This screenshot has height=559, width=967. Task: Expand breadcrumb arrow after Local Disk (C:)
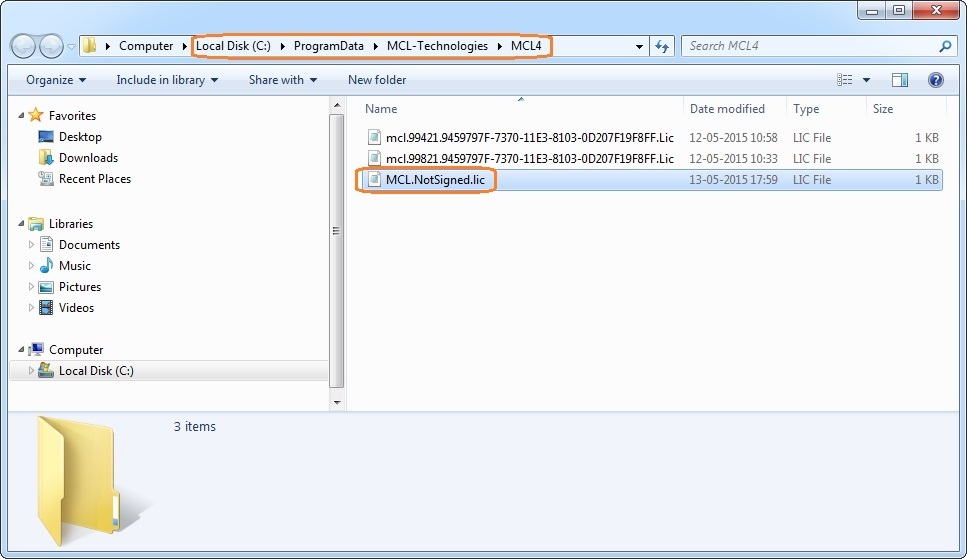(282, 46)
